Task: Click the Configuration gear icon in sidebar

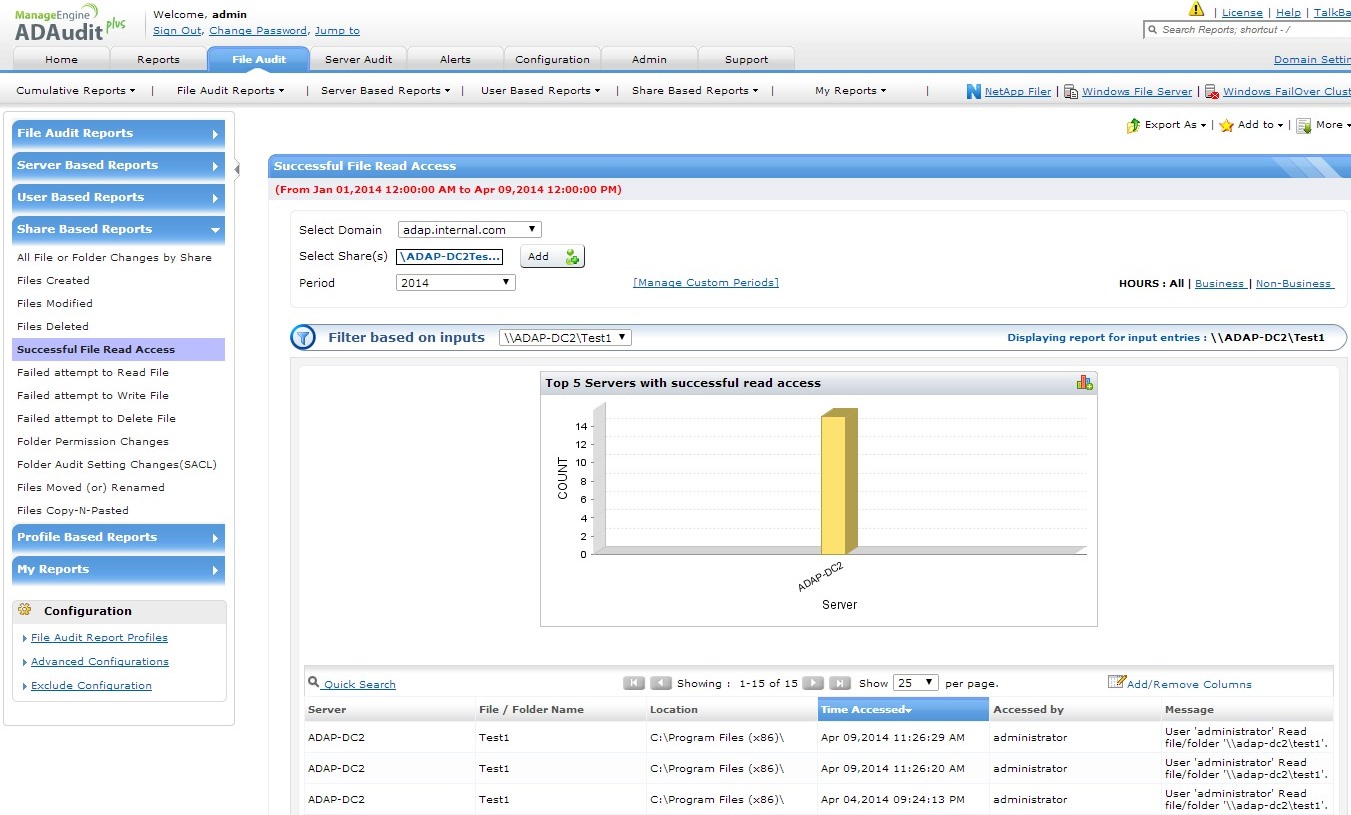Action: pyautogui.click(x=25, y=610)
